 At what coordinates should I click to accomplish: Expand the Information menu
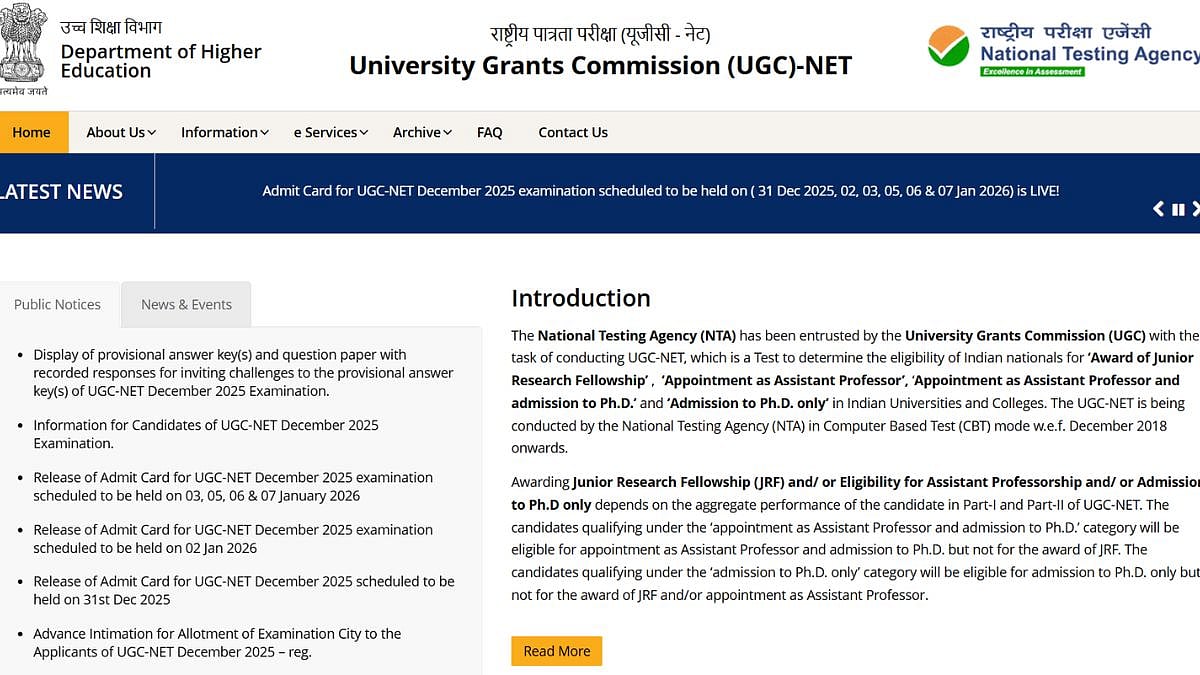pos(223,131)
